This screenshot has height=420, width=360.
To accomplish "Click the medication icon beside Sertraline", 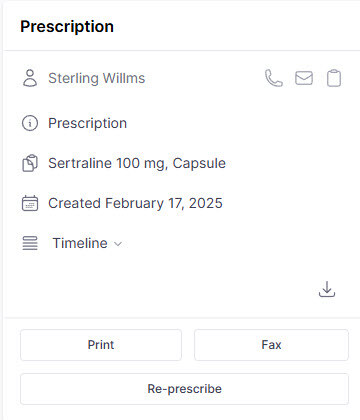I will 30,163.
